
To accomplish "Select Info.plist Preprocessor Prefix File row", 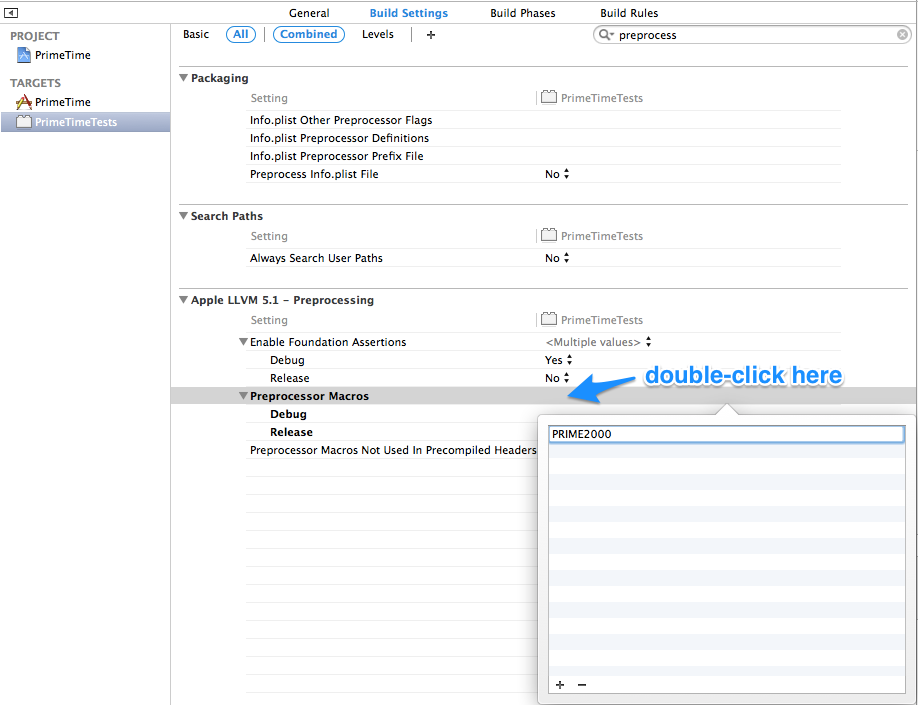I will [543, 156].
